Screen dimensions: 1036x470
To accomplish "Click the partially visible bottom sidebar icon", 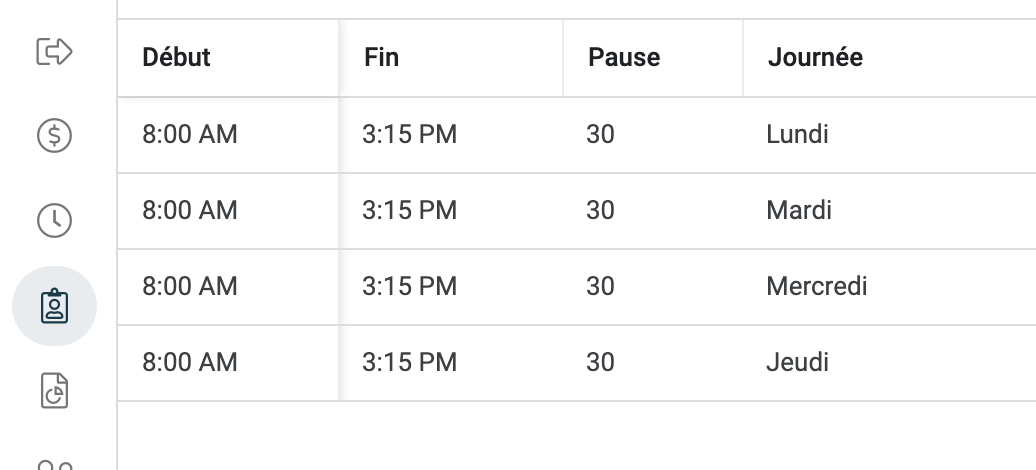I will point(54,464).
